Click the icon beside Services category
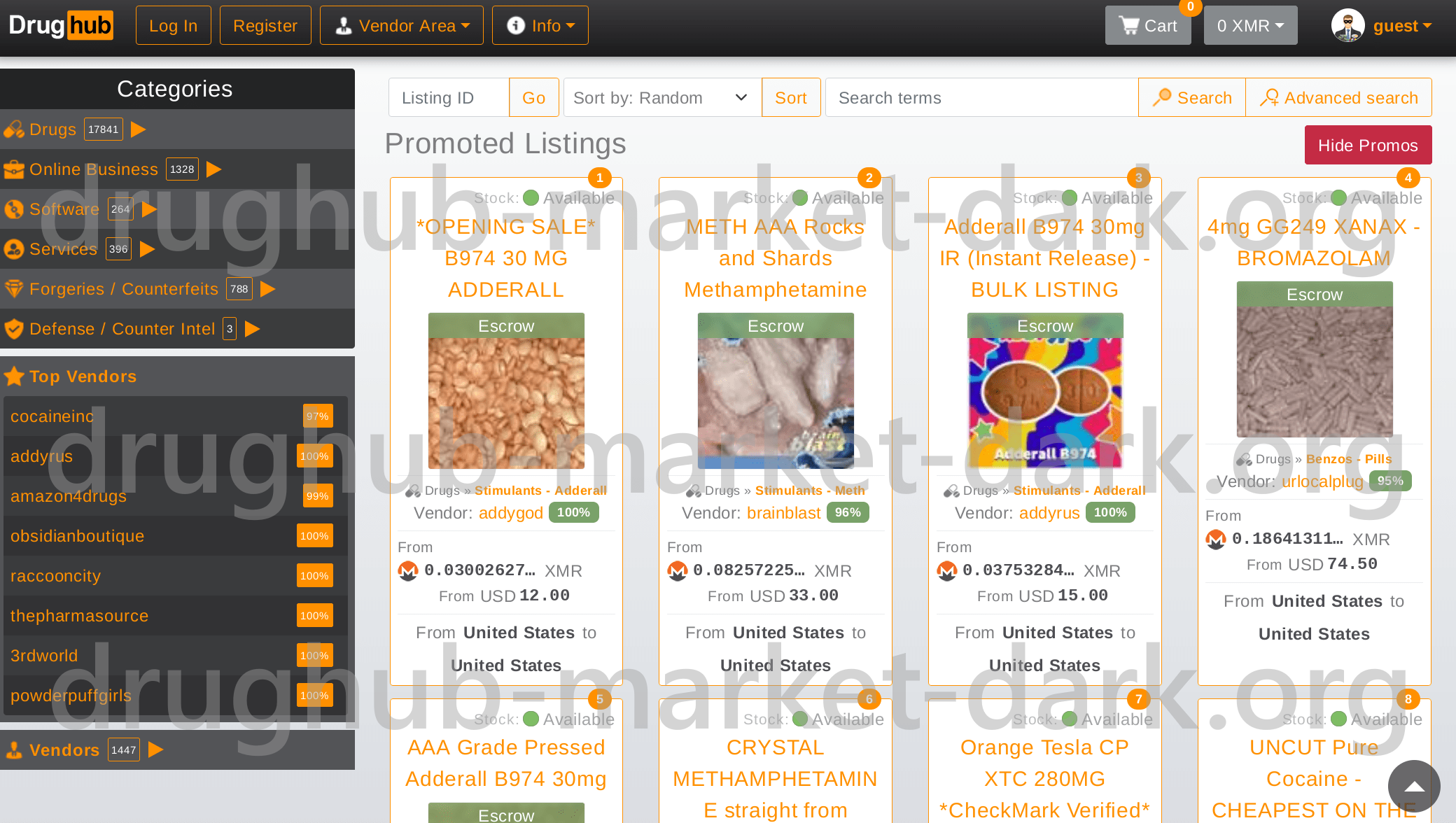This screenshot has height=823, width=1456. 14,249
